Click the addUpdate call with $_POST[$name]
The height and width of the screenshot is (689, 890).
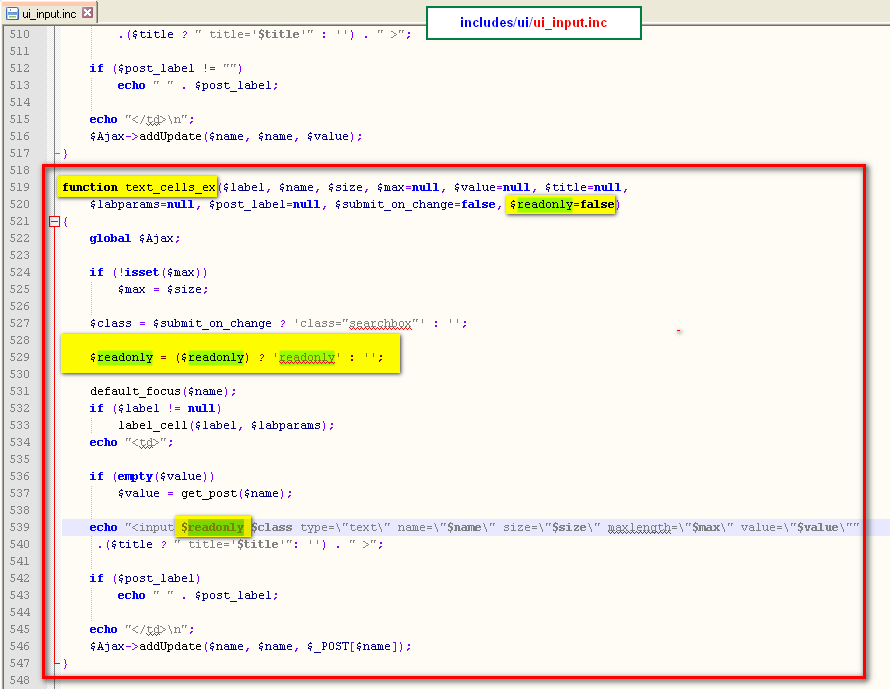[x=250, y=646]
